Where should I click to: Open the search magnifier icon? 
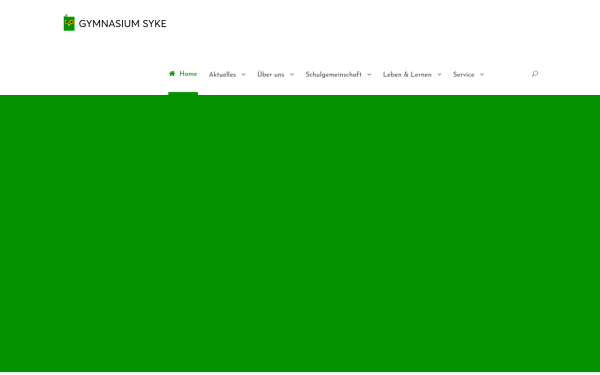click(535, 74)
